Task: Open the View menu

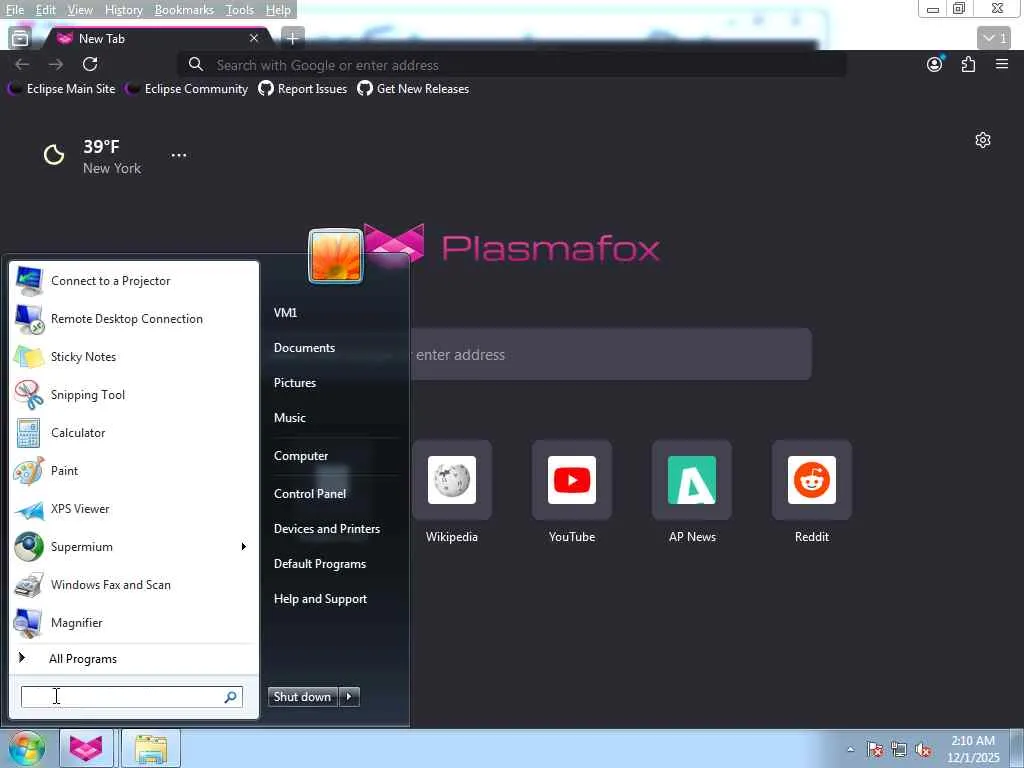Action: 80,10
